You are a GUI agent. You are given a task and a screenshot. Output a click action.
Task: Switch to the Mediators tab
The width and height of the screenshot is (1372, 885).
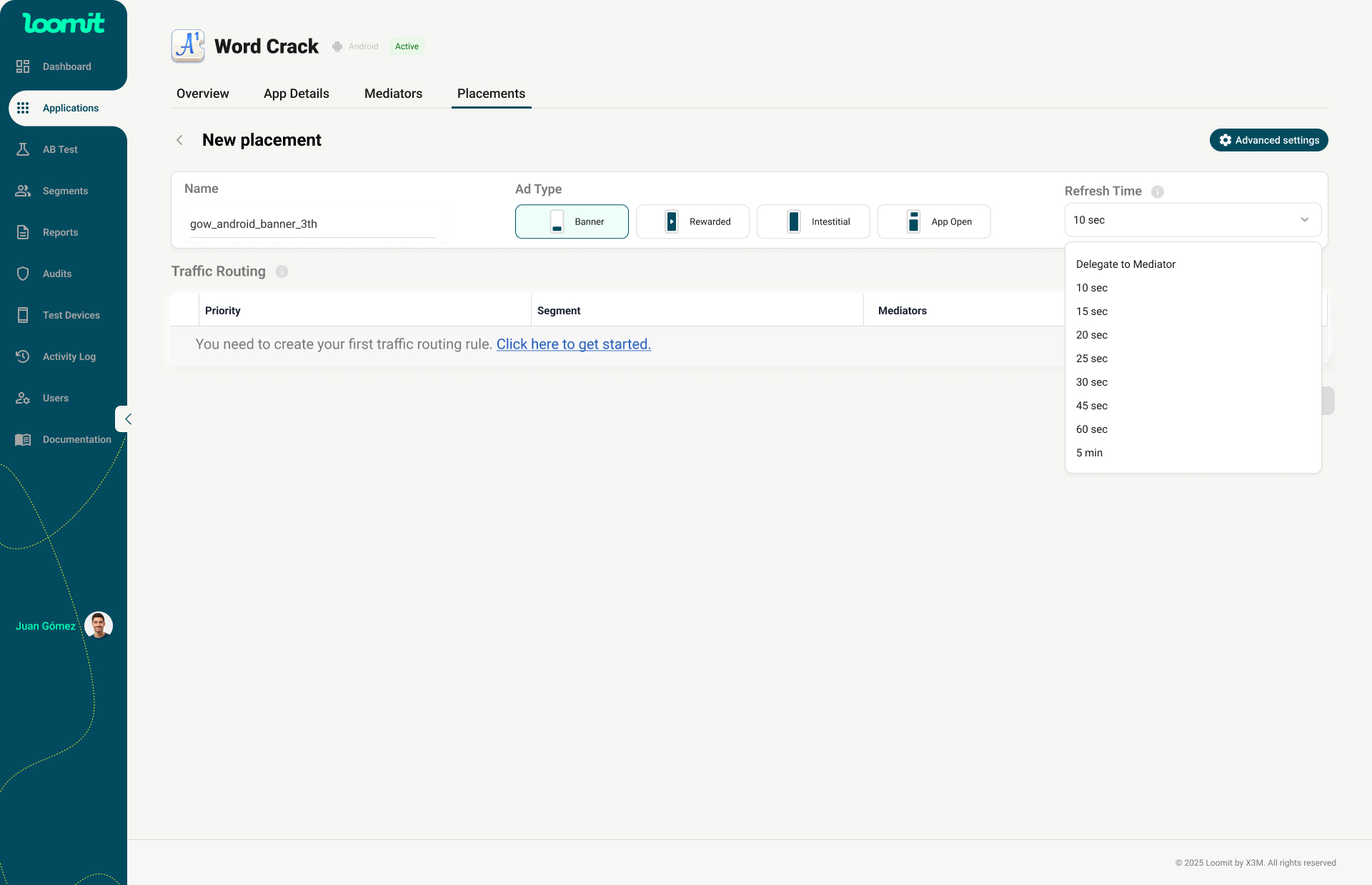[x=393, y=94]
